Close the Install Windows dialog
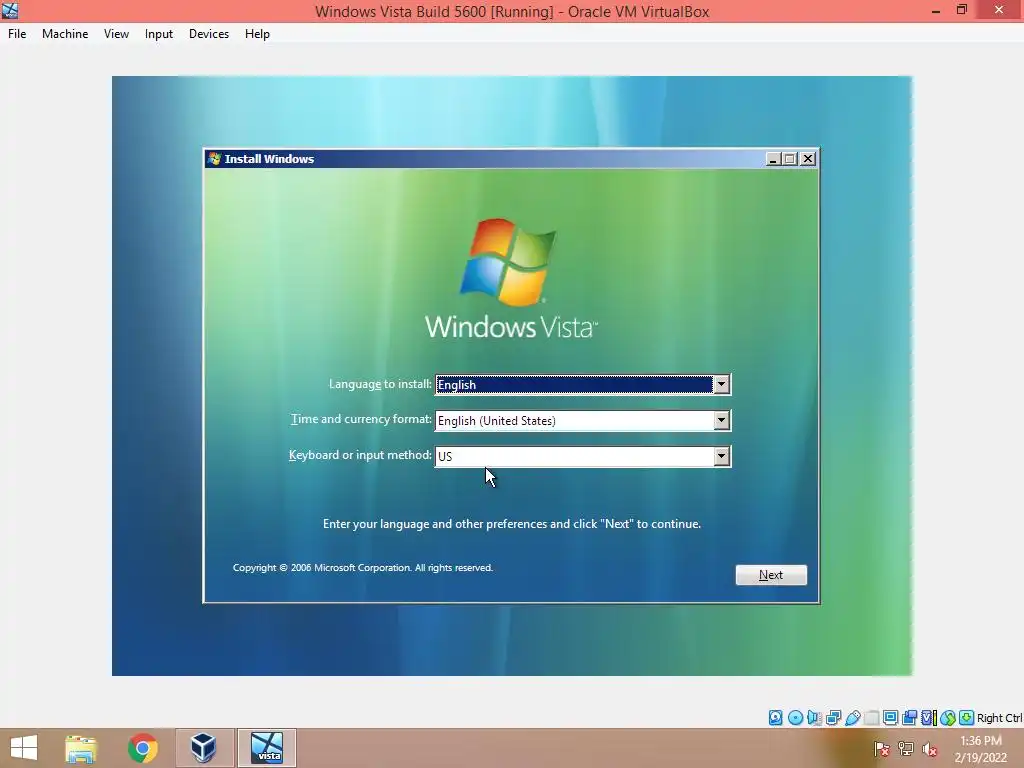This screenshot has height=768, width=1024. 808,159
